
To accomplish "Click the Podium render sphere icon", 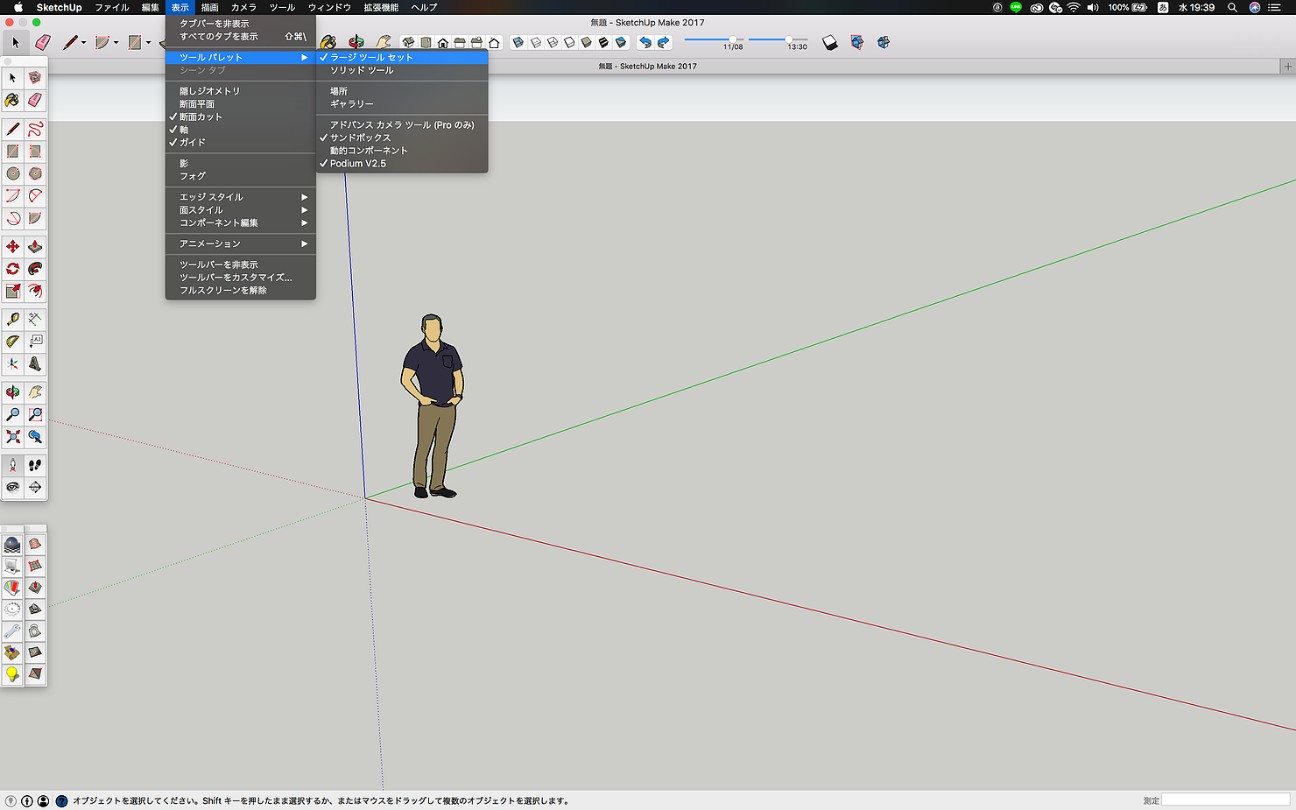I will click(x=12, y=544).
